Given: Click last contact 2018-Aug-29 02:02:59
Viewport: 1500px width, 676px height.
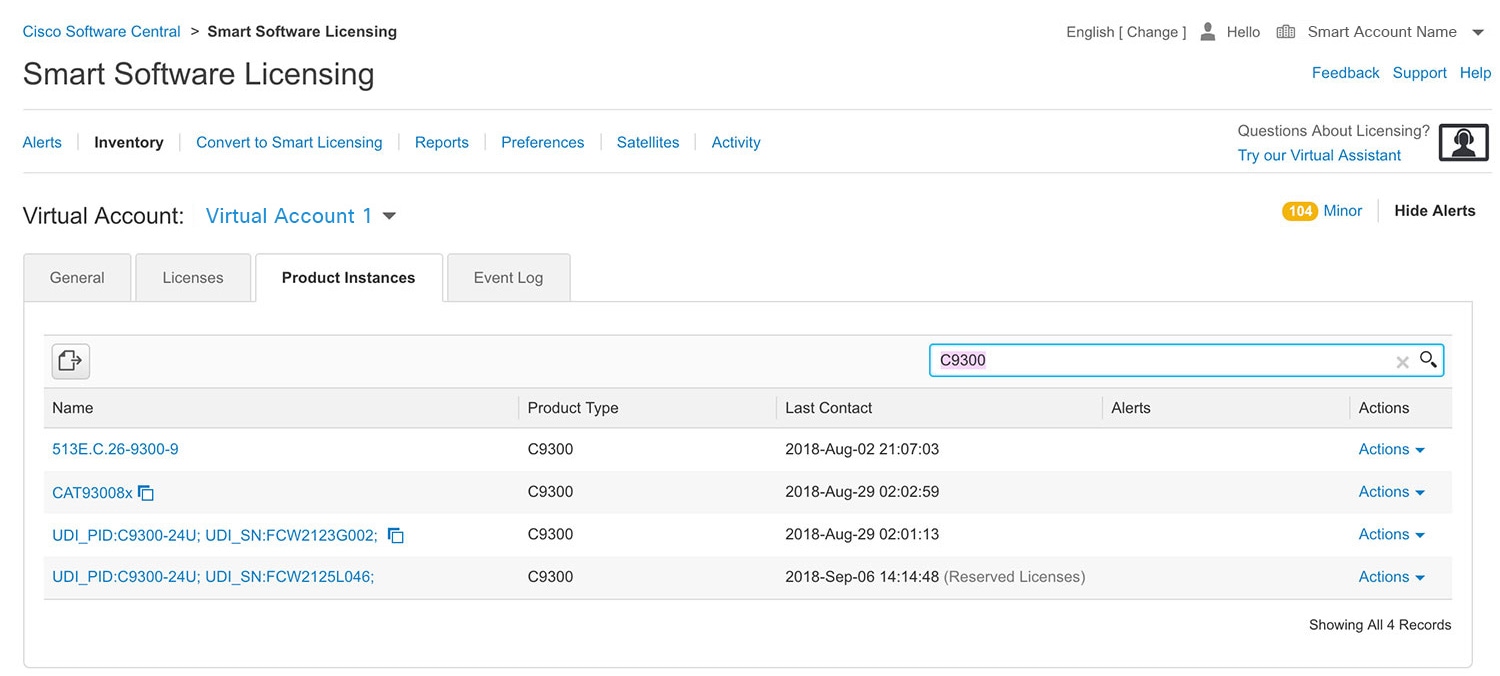Looking at the screenshot, I should pos(862,492).
